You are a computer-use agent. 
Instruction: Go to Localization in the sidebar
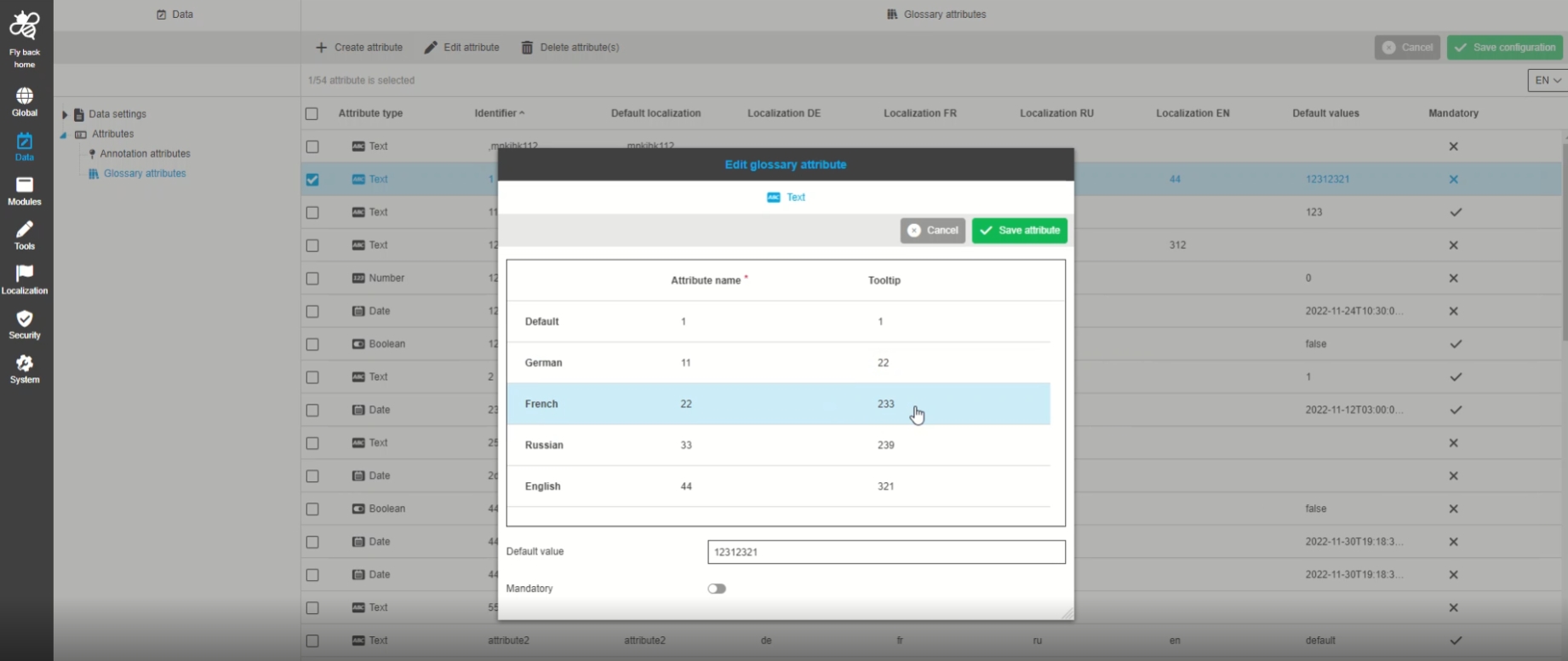(25, 280)
